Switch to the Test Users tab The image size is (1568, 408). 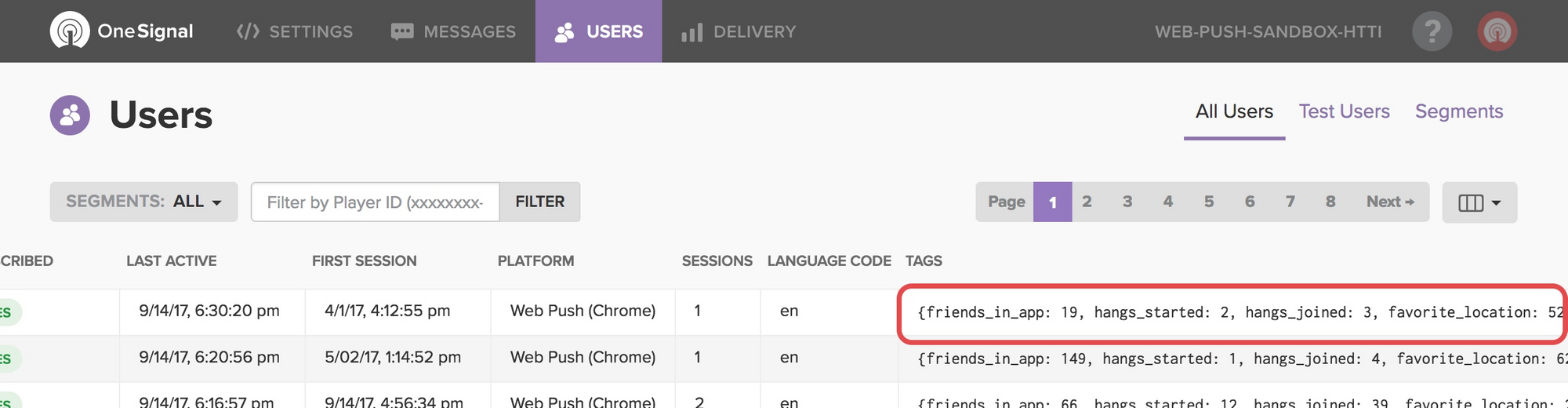pyautogui.click(x=1344, y=111)
